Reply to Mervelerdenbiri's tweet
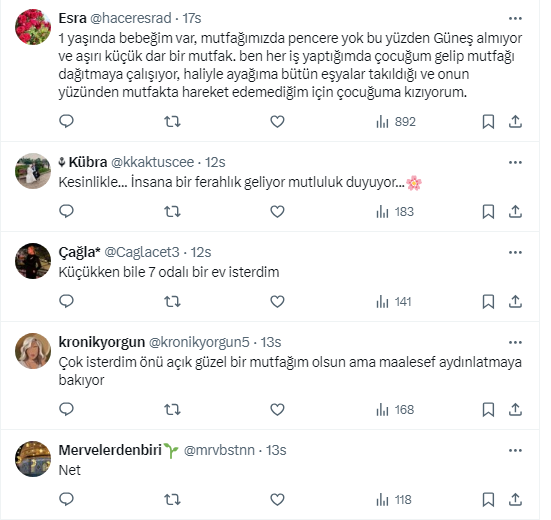 coord(66,500)
